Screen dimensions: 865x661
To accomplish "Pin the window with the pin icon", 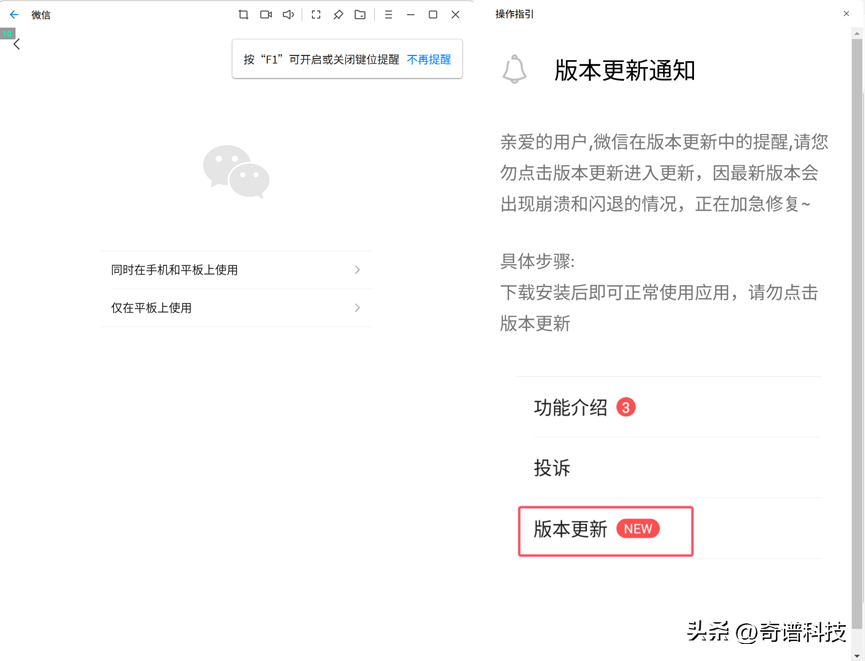I will (338, 15).
